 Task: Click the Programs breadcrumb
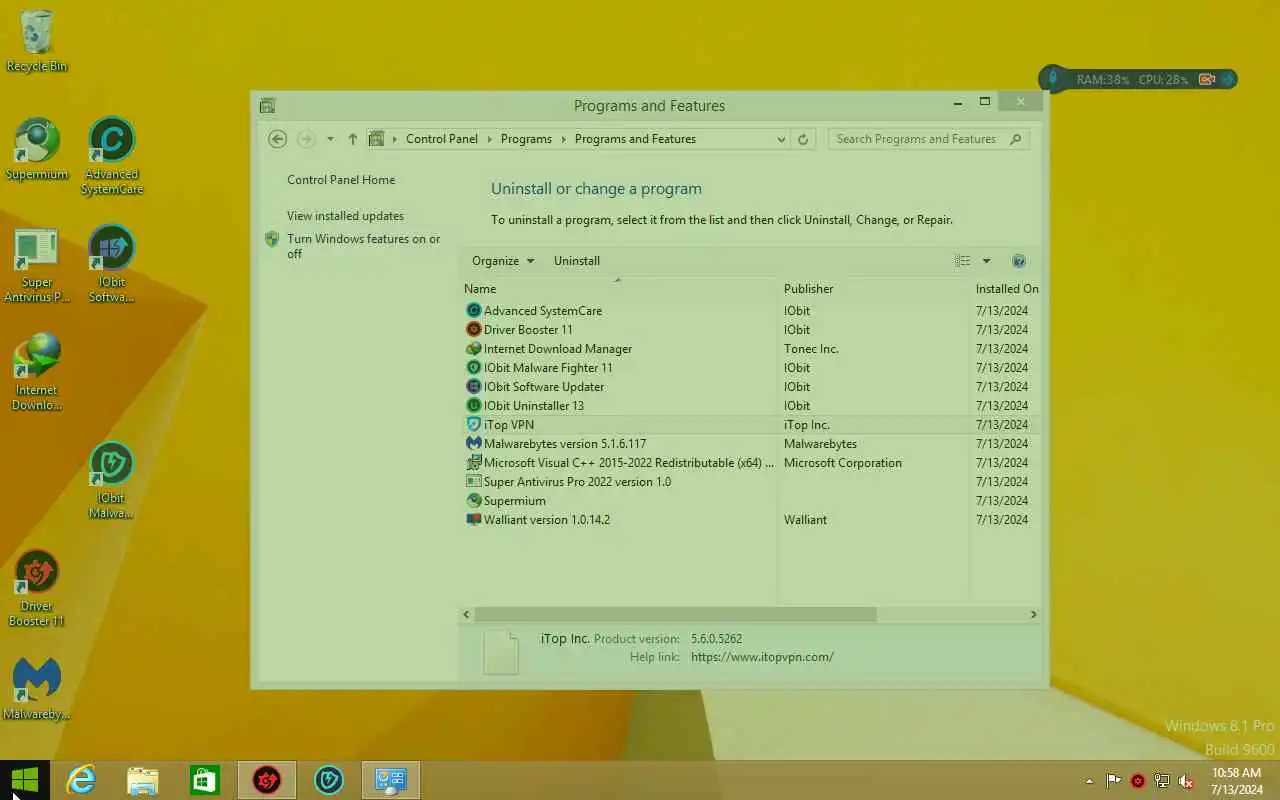coord(526,139)
